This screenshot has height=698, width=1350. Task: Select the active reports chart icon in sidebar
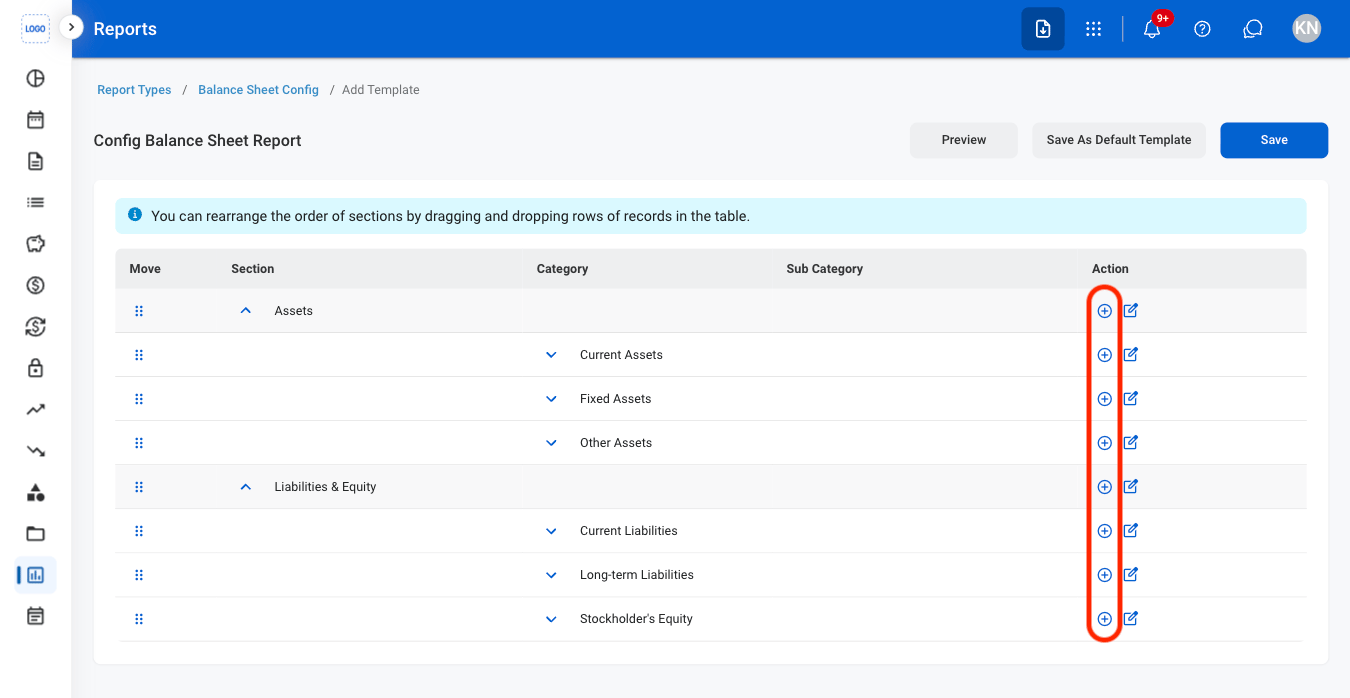[x=36, y=575]
